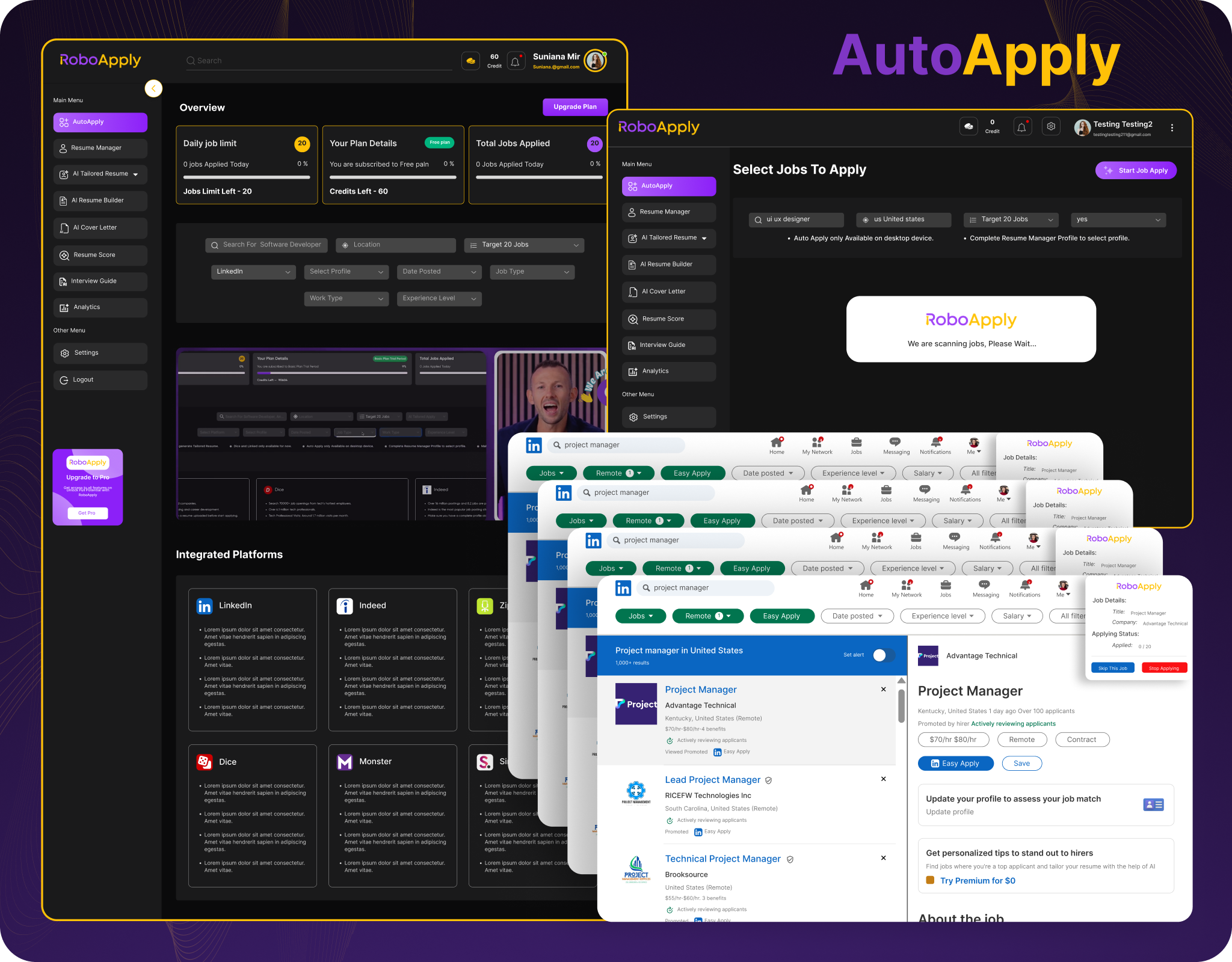Open Resume Score in left sidebar menu

pos(100,255)
